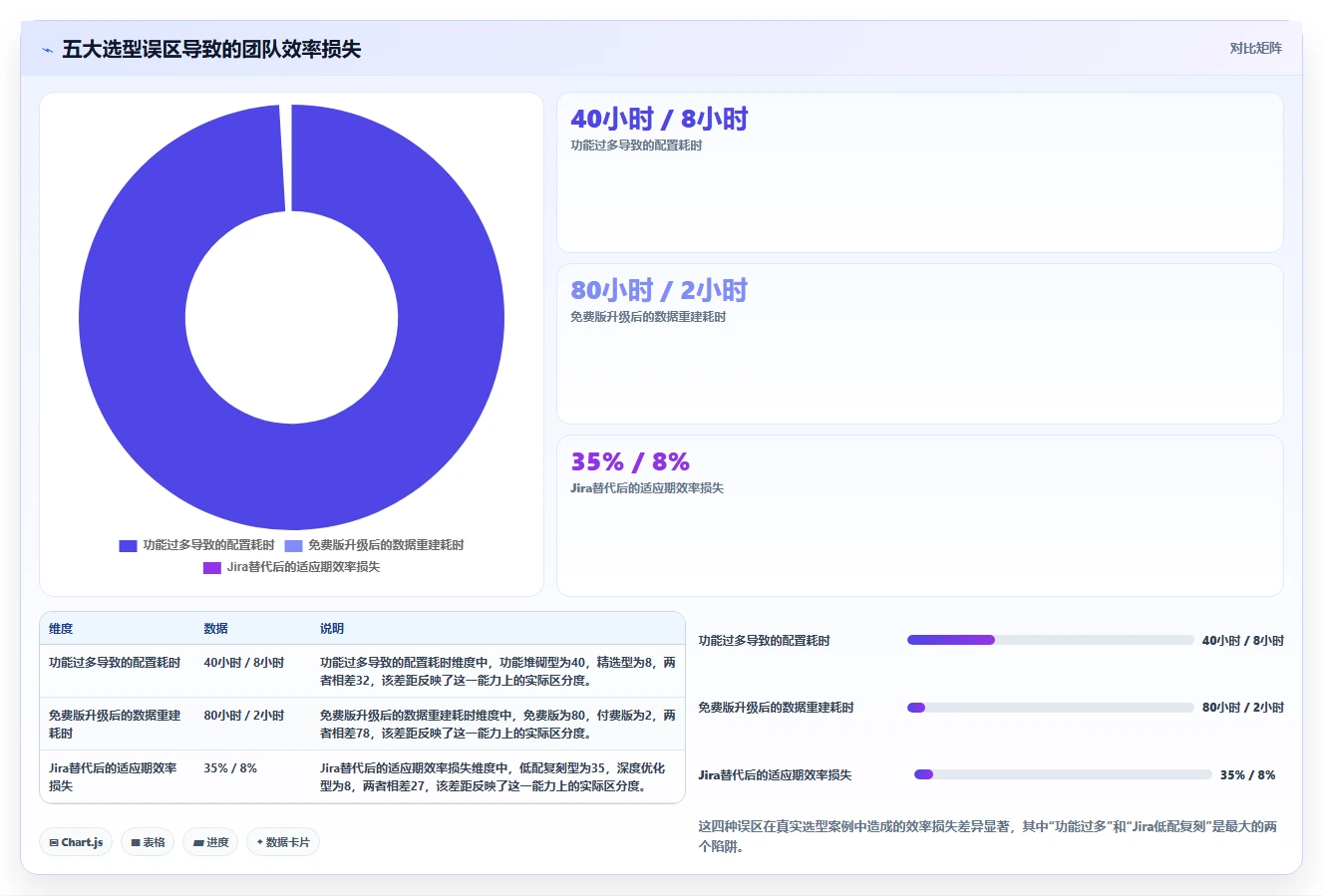Click the title 五大选型误区导致的团队效率损失
Screen dimensions: 1323x896
(x=211, y=49)
